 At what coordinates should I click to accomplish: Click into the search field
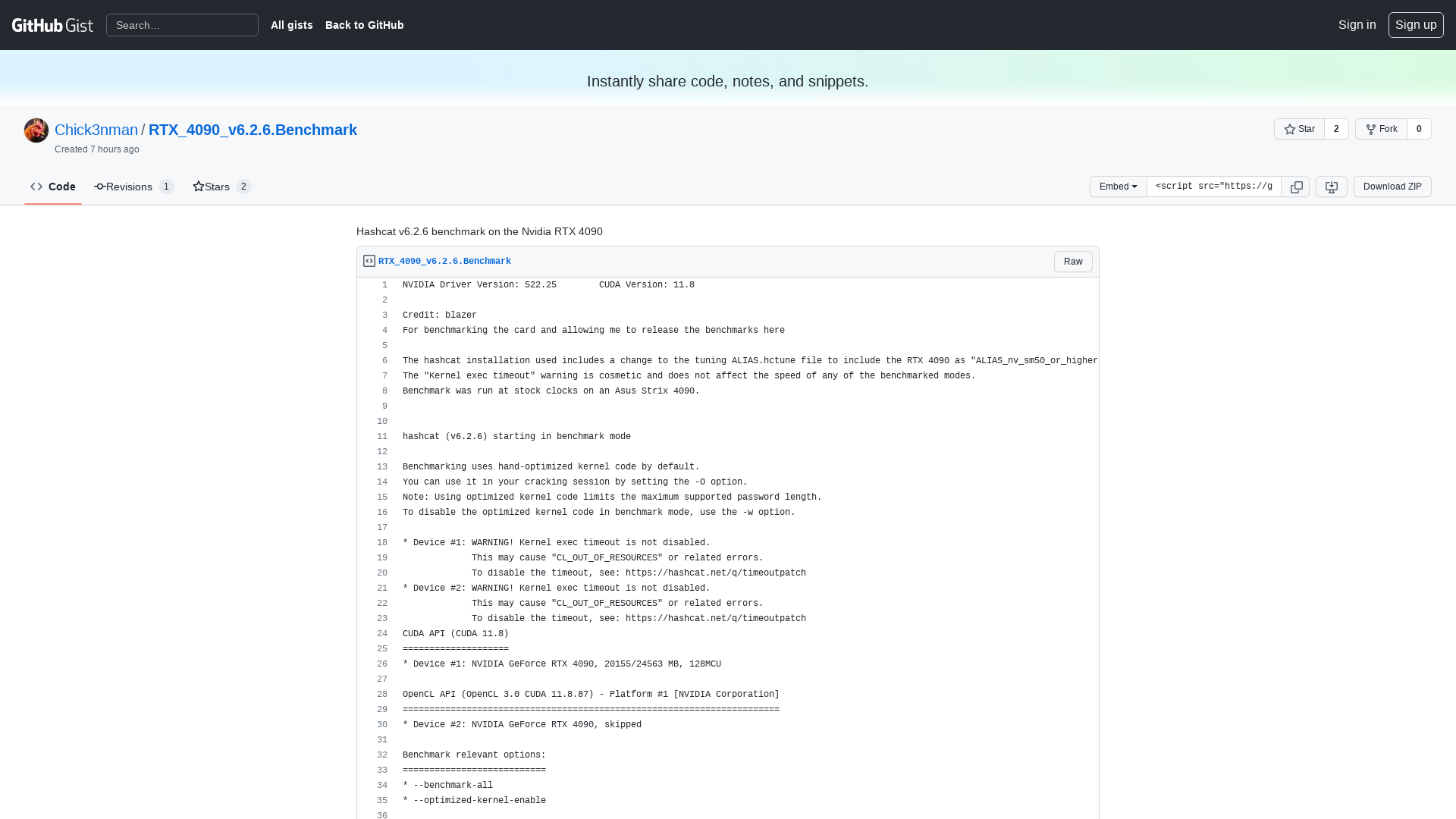pyautogui.click(x=182, y=25)
